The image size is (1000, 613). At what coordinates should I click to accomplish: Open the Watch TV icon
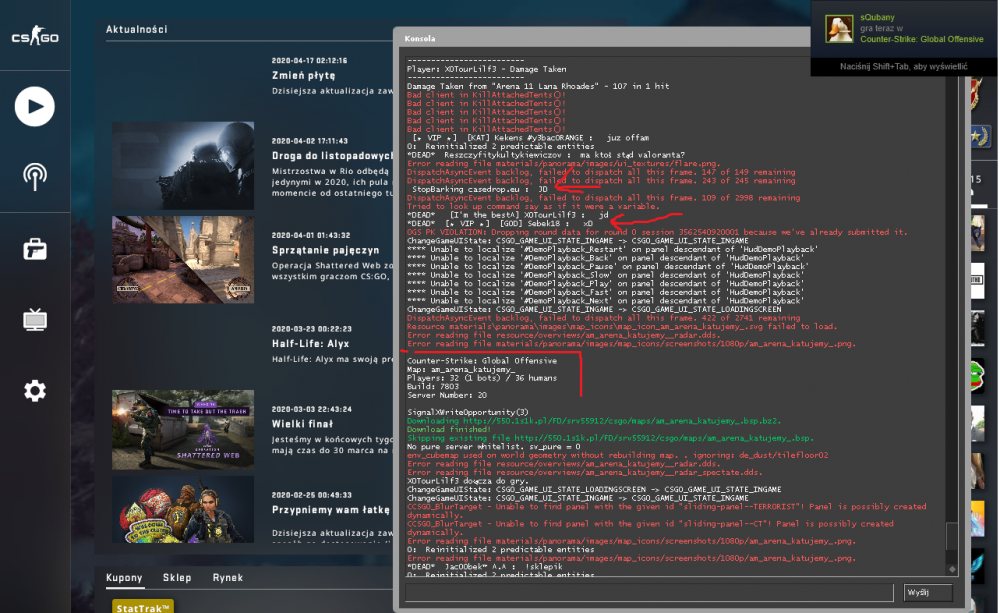[x=34, y=319]
